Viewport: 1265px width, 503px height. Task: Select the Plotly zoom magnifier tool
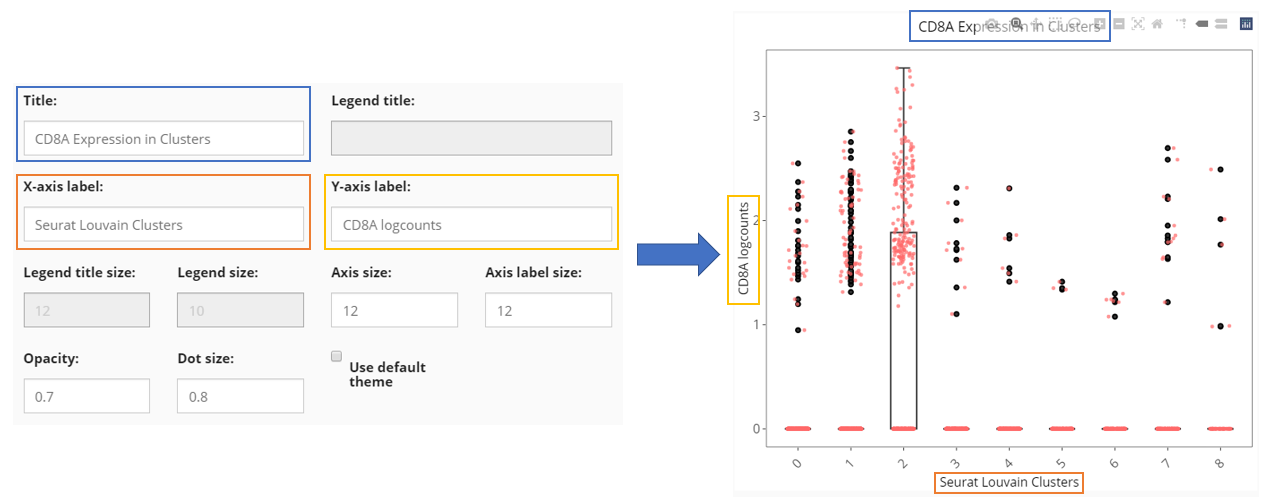pos(1017,23)
